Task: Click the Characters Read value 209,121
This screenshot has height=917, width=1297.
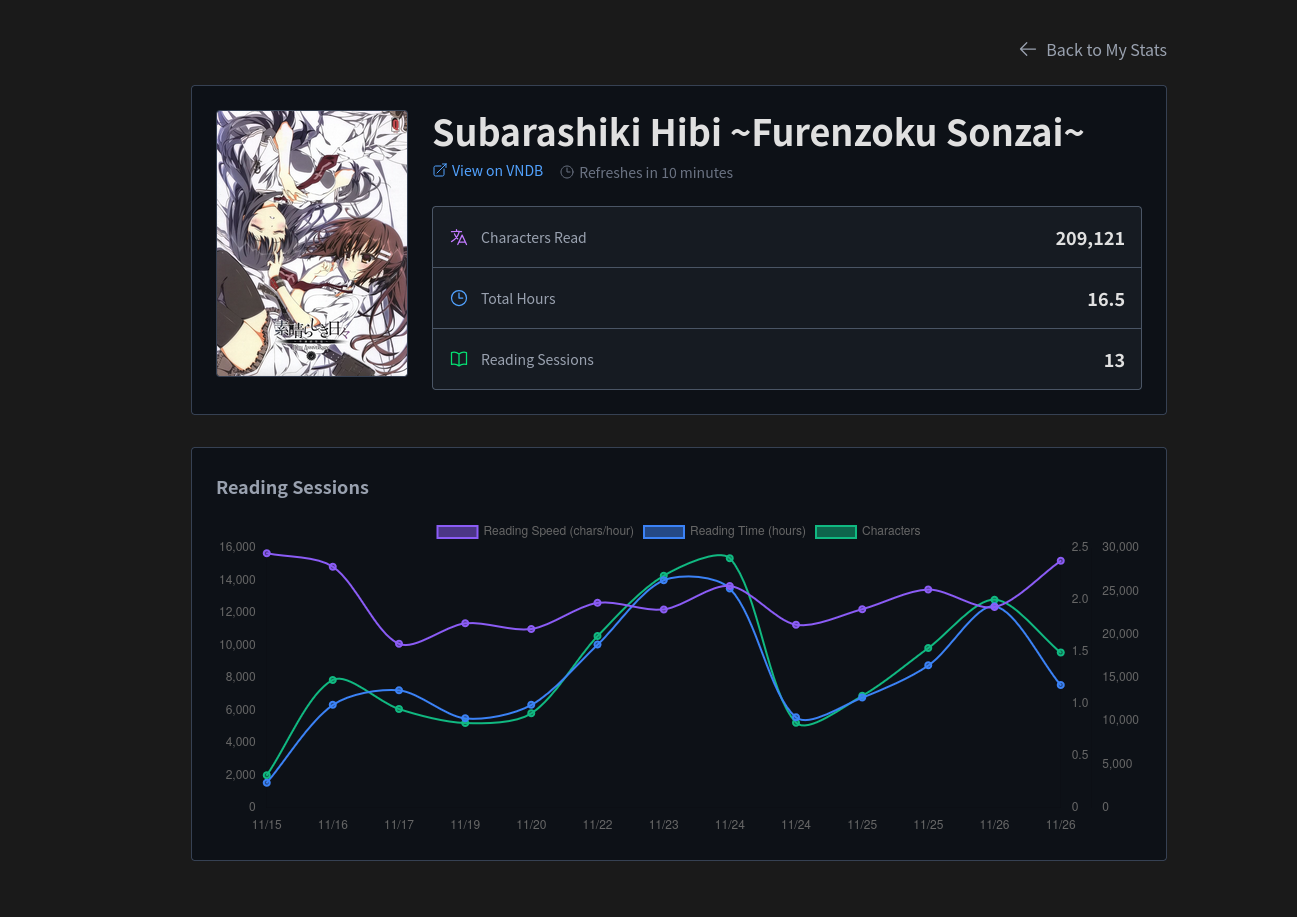Action: coord(1089,238)
